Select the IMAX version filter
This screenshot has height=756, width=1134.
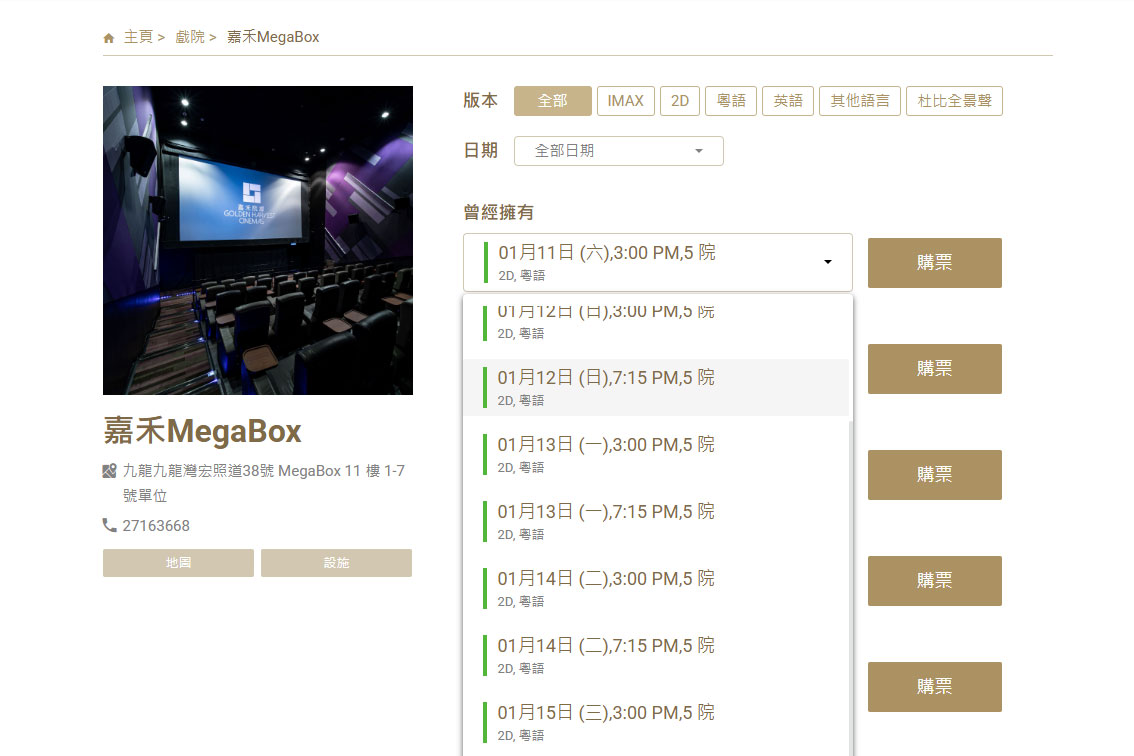click(x=625, y=101)
